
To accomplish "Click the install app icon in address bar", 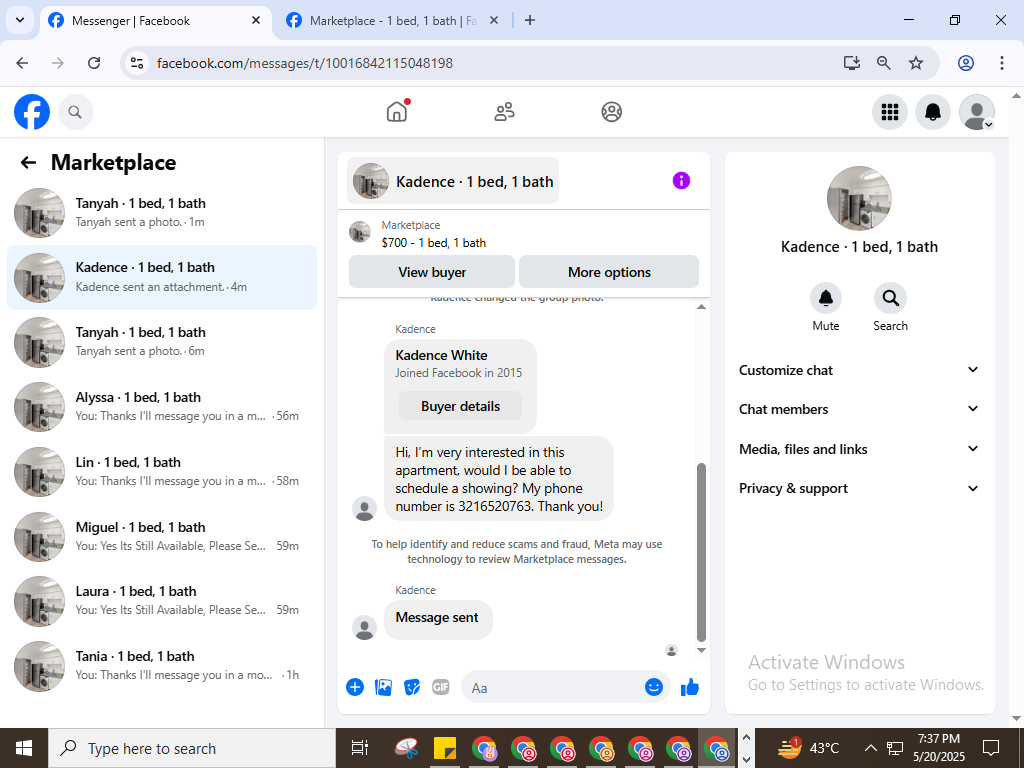I will 851,63.
